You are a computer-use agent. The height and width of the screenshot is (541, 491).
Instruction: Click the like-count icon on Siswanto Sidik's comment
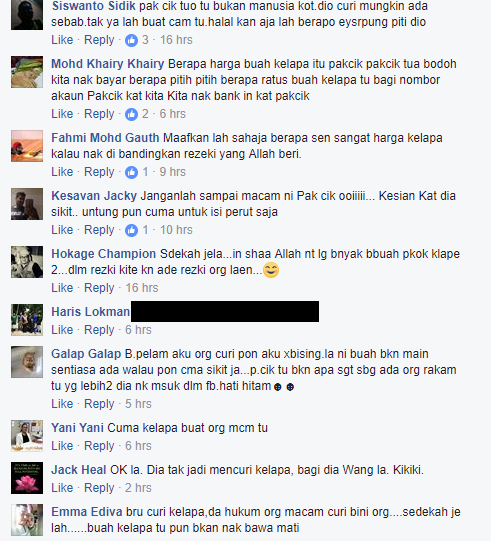pyautogui.click(x=131, y=40)
